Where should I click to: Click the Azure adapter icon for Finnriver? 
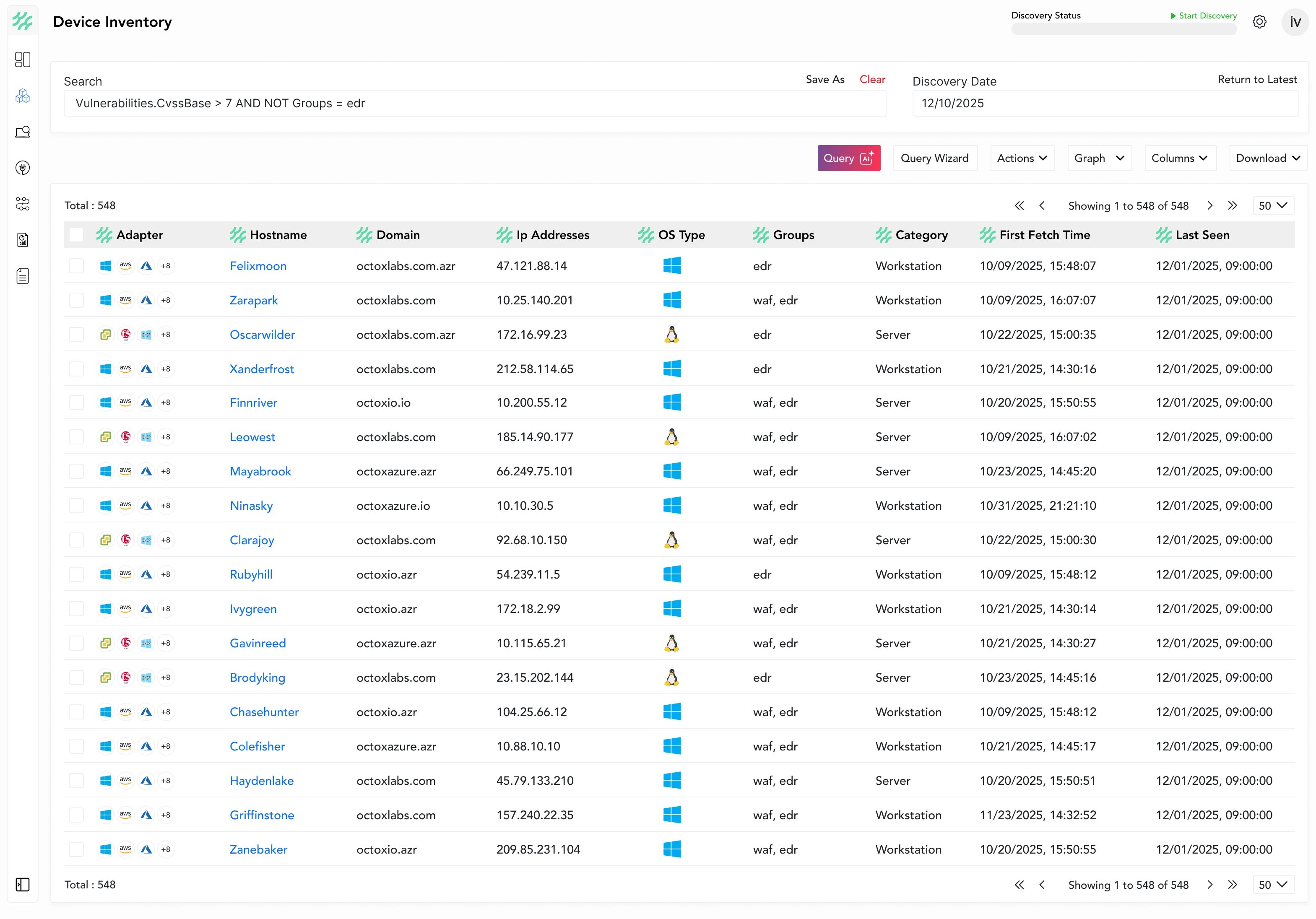point(146,403)
